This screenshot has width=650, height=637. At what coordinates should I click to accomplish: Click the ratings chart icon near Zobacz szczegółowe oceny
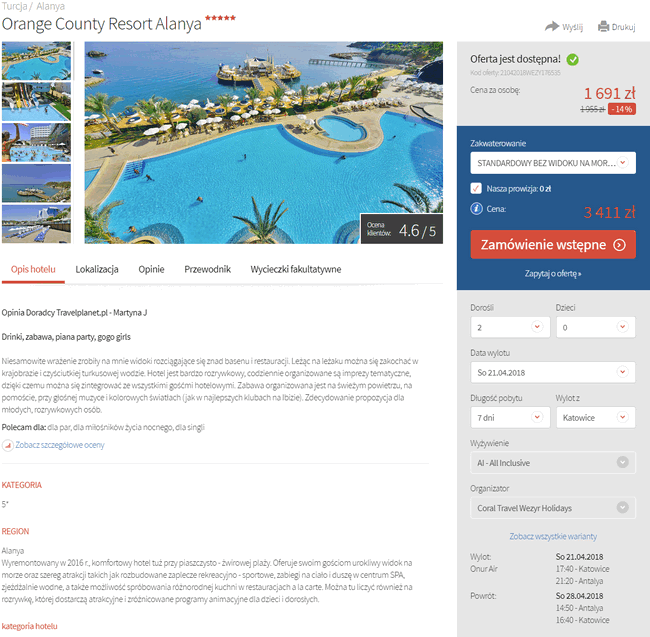(x=7, y=446)
